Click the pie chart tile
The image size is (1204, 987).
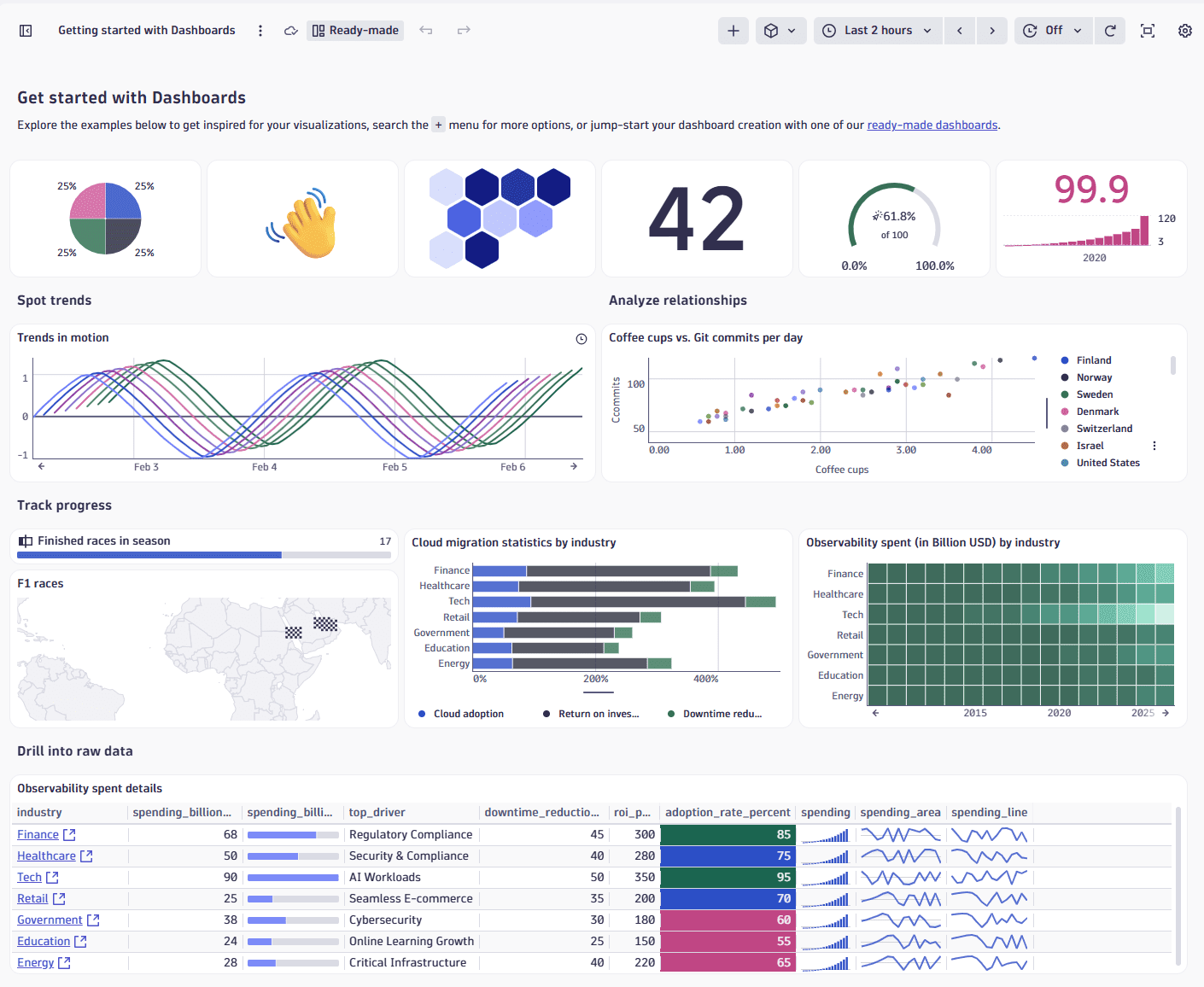pos(105,219)
